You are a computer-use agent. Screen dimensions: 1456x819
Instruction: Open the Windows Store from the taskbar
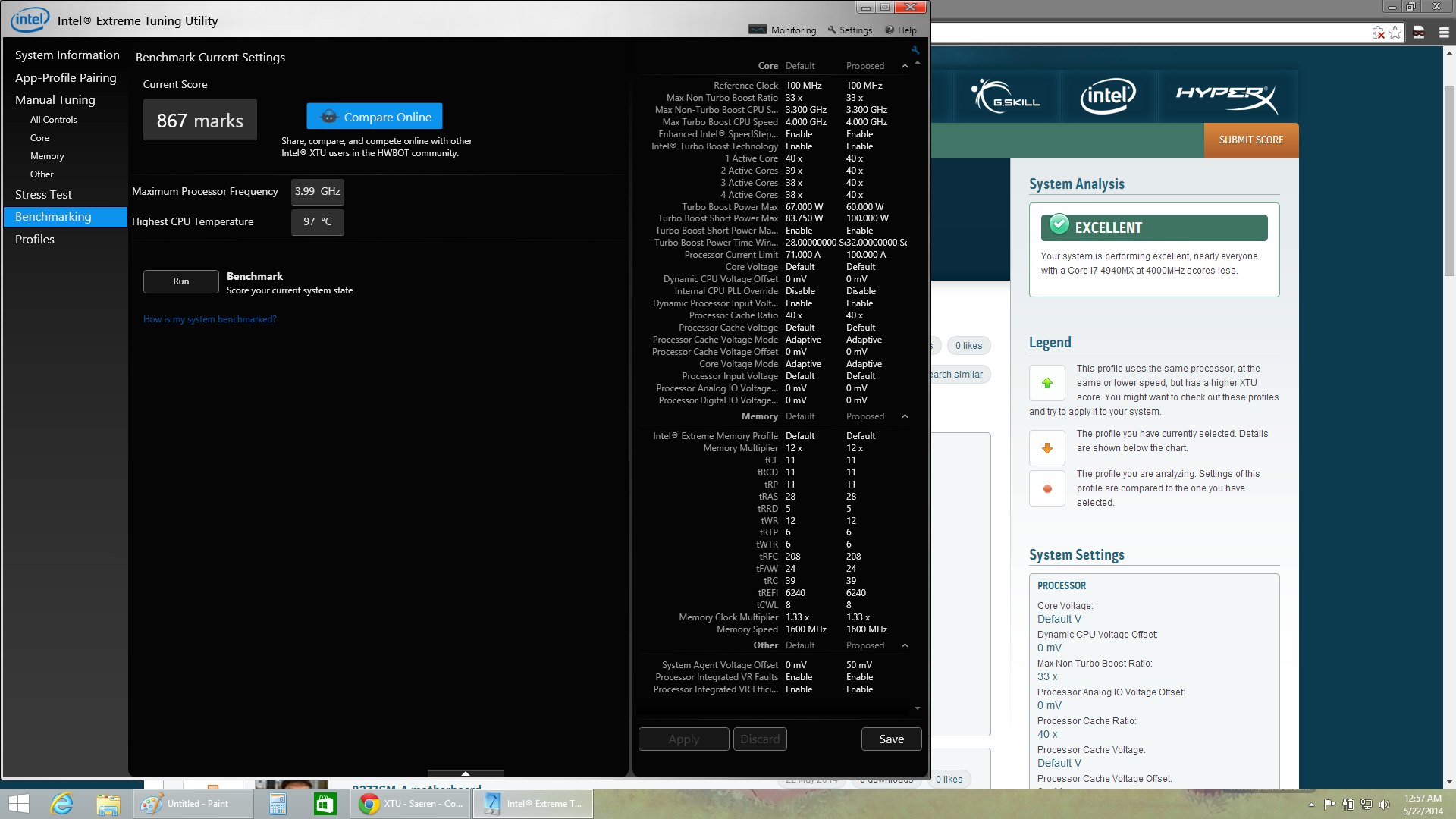coord(325,804)
